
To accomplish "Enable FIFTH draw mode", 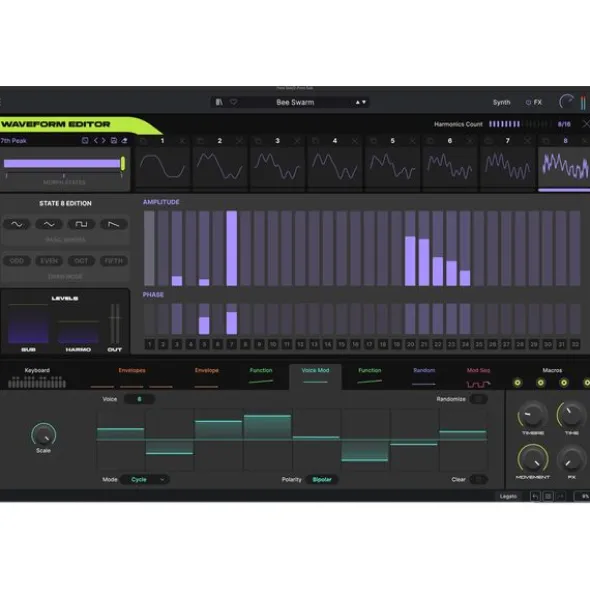I will [113, 261].
